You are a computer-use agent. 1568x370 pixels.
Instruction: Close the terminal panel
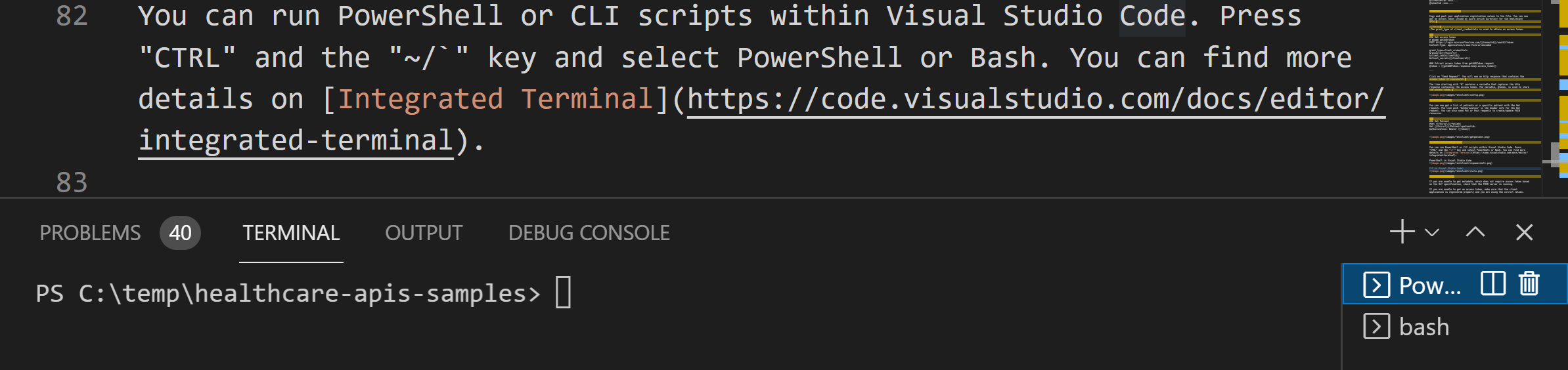click(x=1524, y=232)
